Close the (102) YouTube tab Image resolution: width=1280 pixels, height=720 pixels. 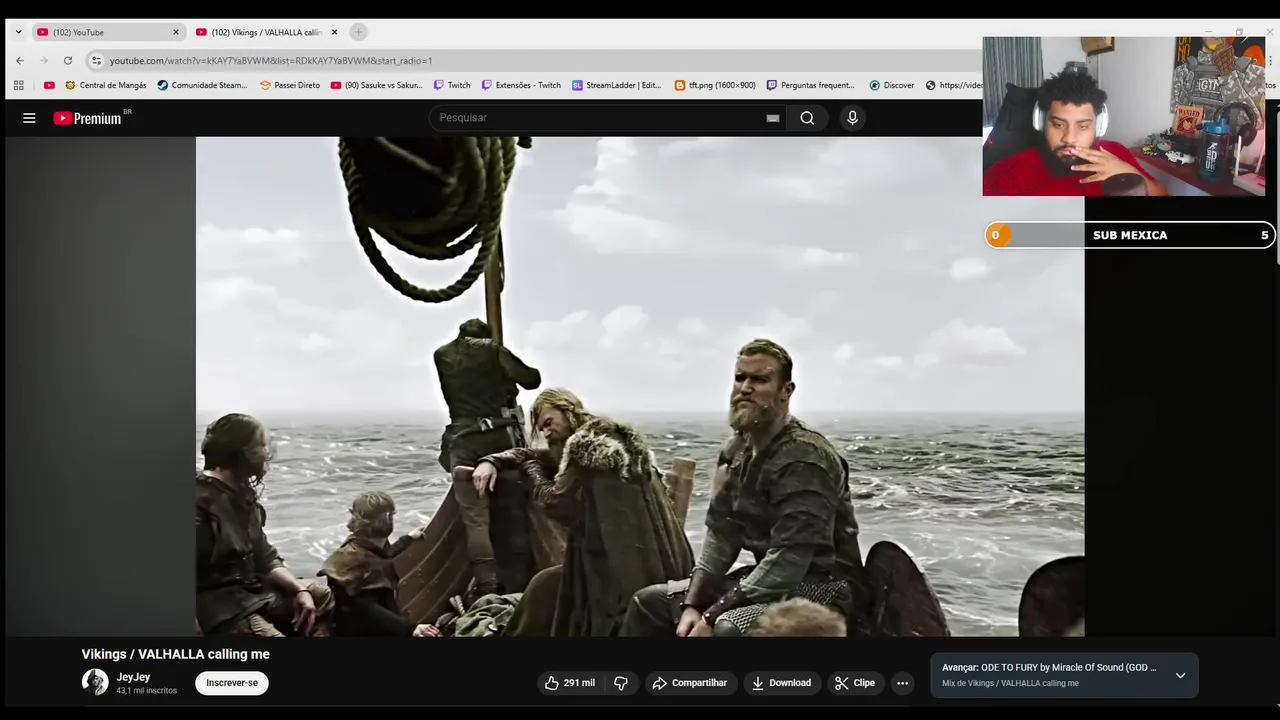[176, 32]
